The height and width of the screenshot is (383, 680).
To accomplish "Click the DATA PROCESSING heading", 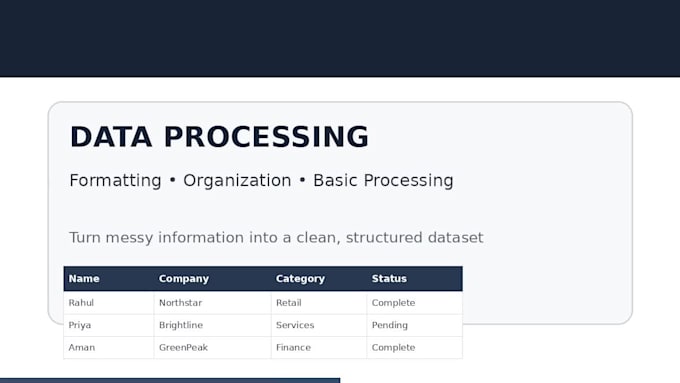I will [x=219, y=137].
